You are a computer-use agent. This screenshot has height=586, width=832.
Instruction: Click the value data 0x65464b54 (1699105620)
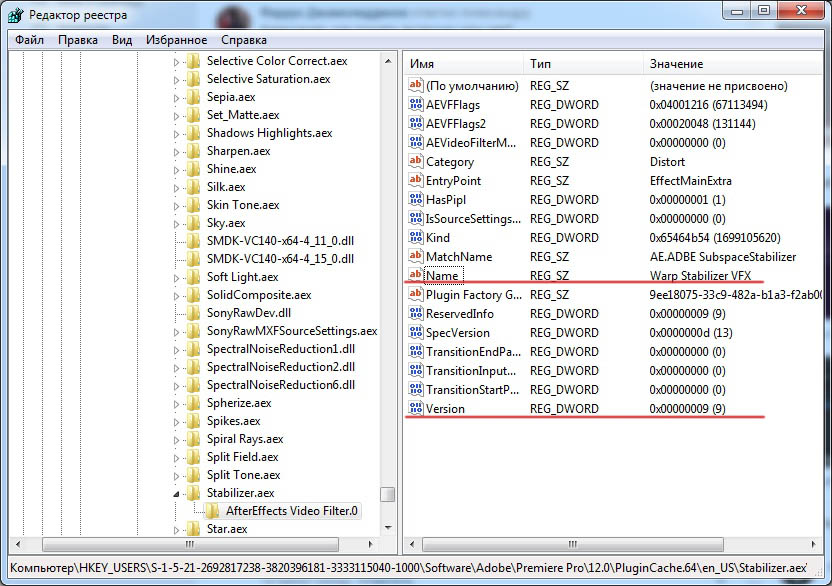coord(715,238)
